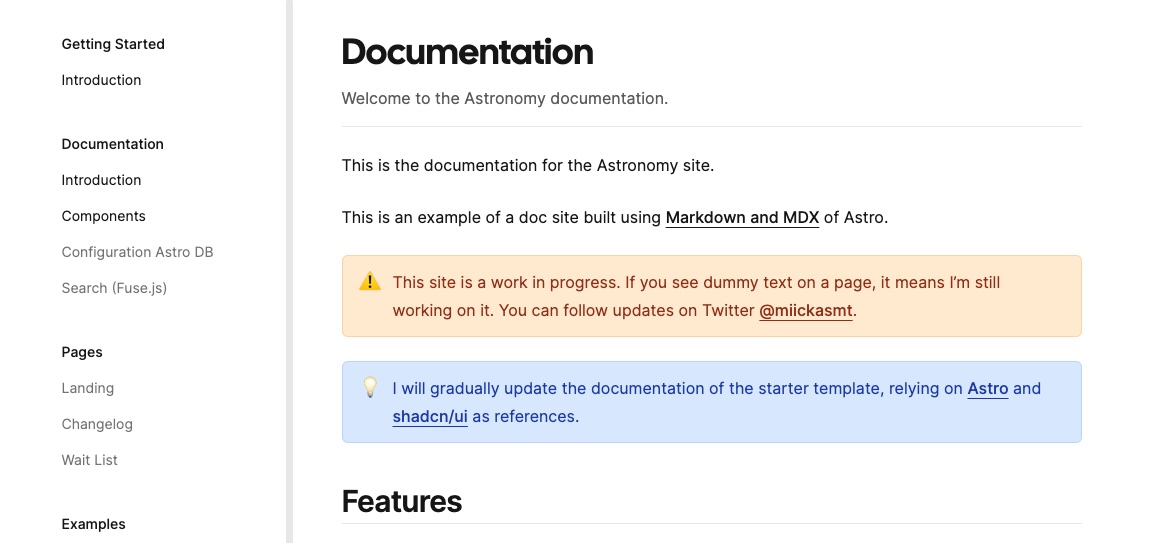The width and height of the screenshot is (1165, 543).
Task: Open Configuration Astro DB page
Action: coord(137,252)
